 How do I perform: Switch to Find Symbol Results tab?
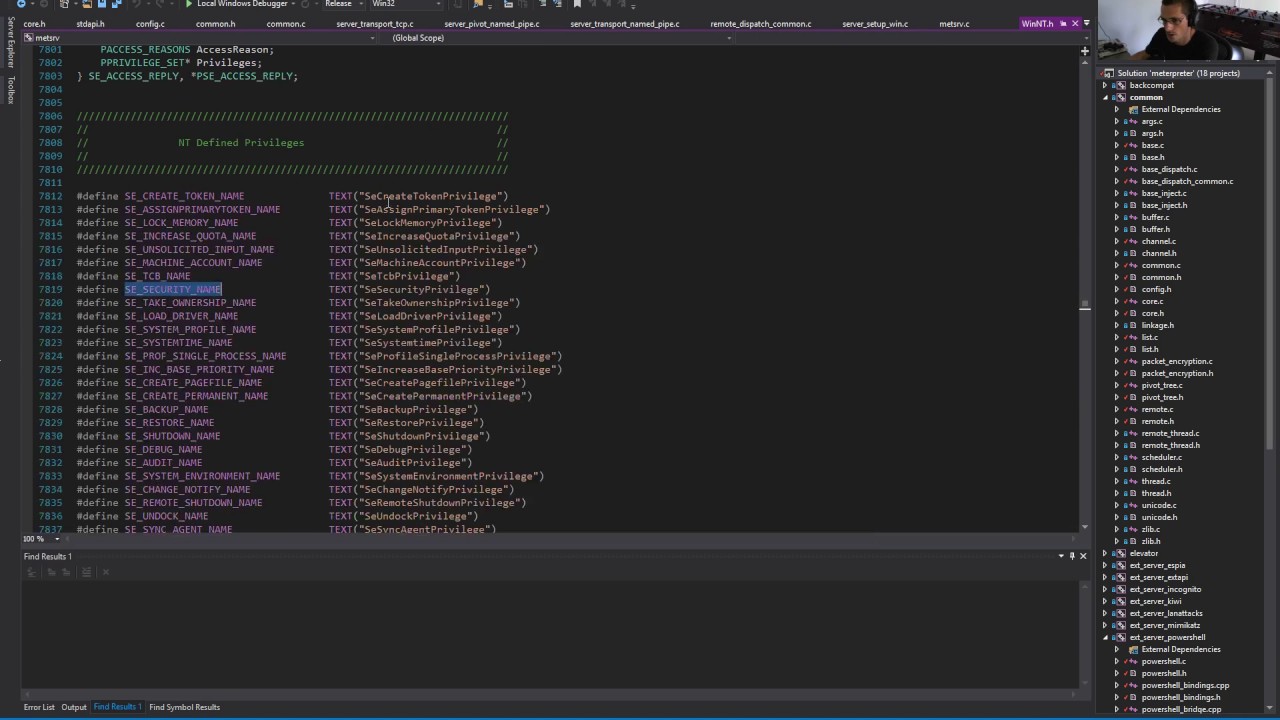[x=184, y=707]
